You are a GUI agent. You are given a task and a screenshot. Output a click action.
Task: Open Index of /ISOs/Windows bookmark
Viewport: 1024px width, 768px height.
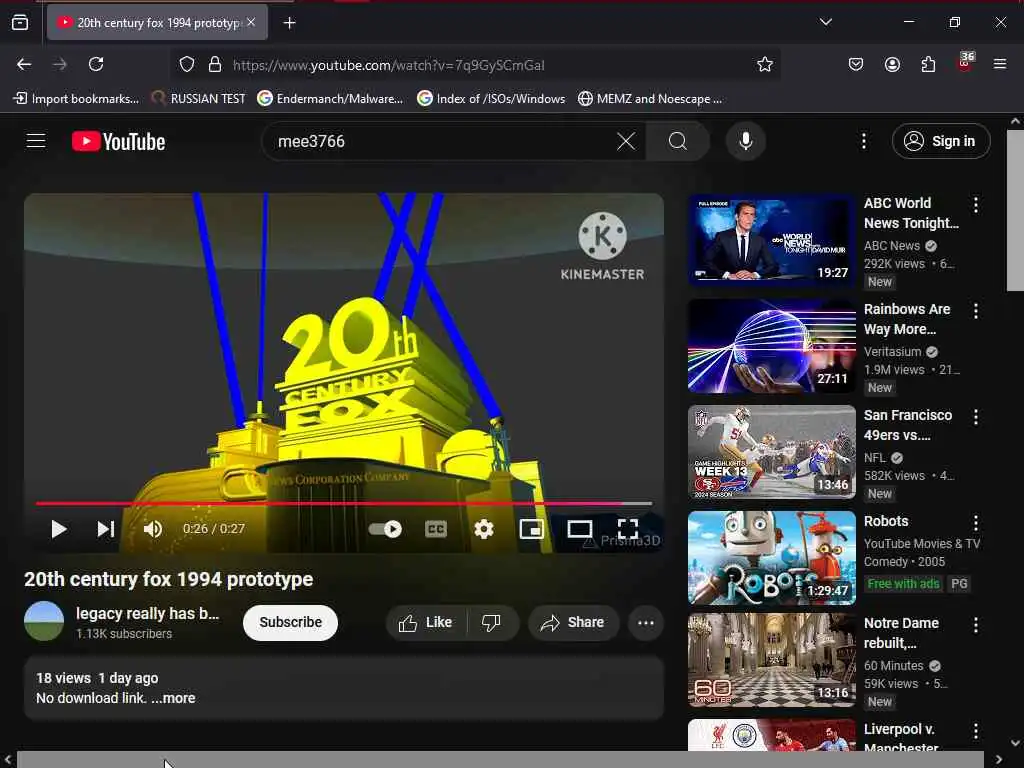(491, 99)
